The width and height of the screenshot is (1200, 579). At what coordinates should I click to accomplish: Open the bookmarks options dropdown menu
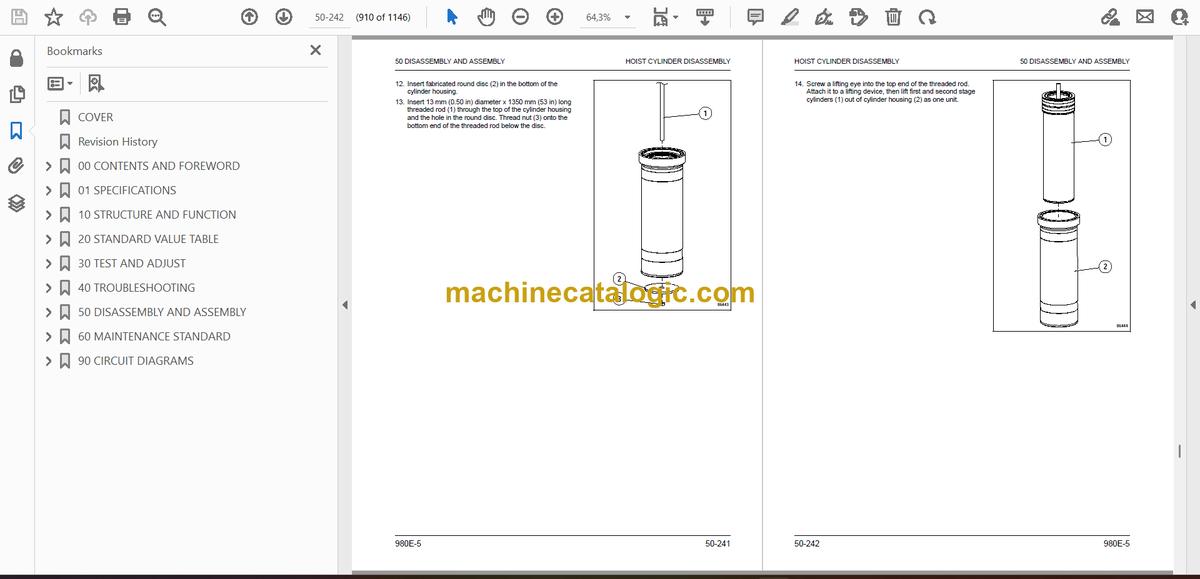tap(60, 84)
